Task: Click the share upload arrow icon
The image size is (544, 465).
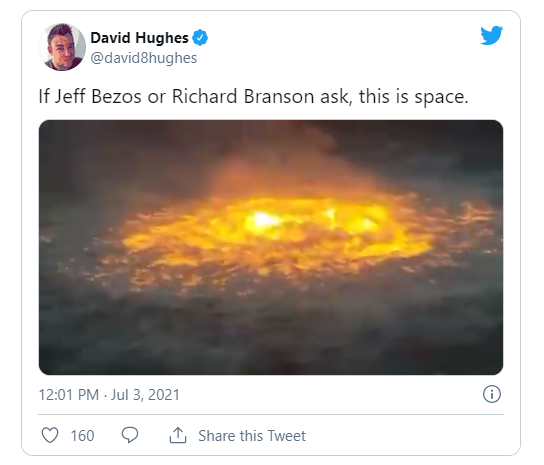Action: point(178,435)
